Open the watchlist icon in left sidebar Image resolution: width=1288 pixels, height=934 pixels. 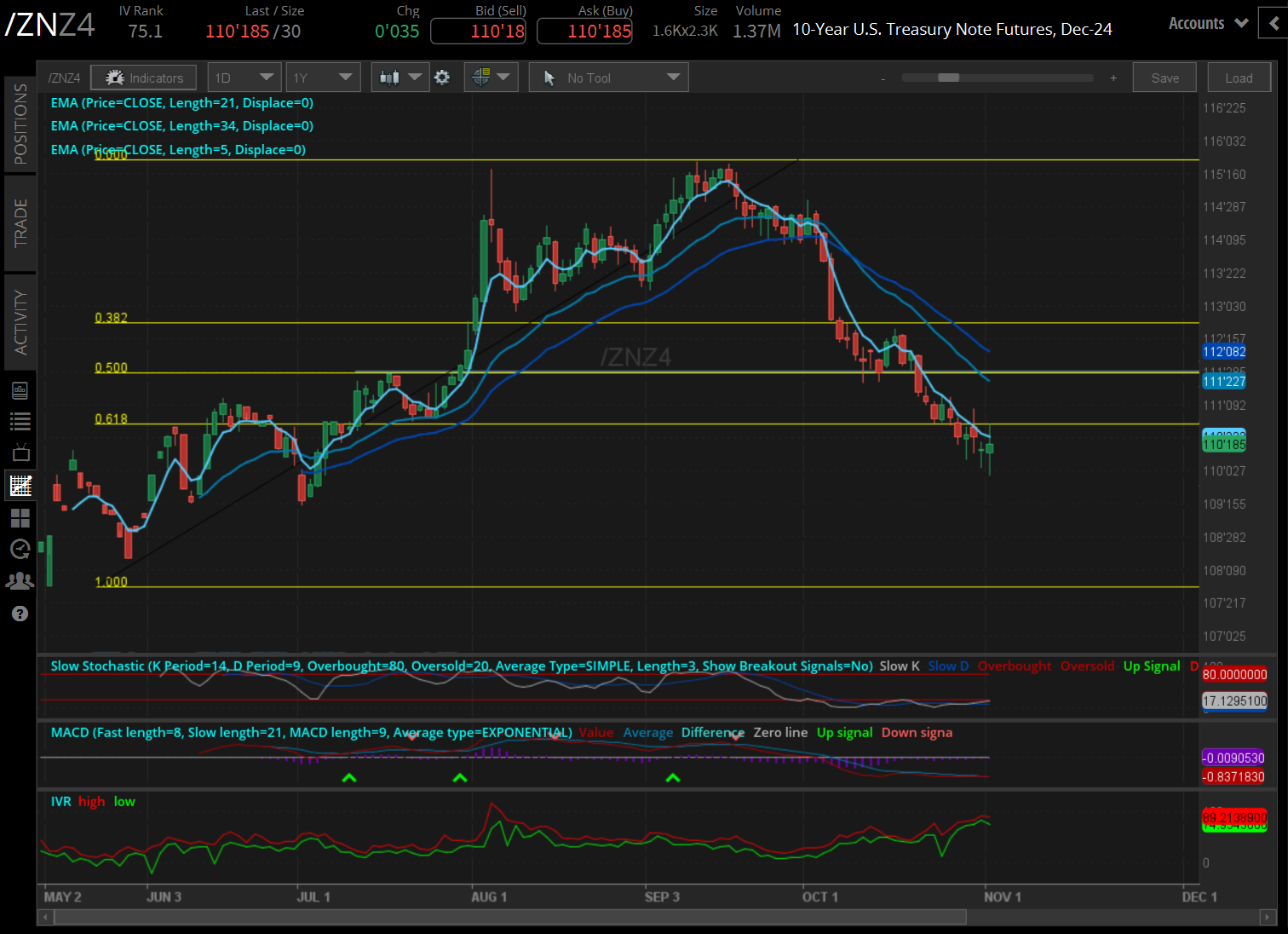(x=20, y=421)
